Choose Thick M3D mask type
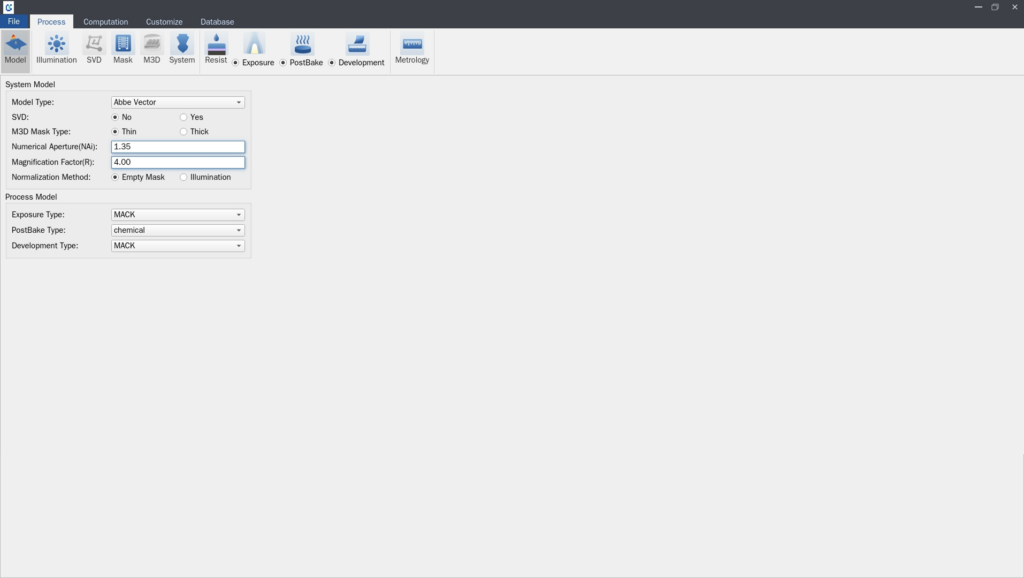1024x578 pixels. pyautogui.click(x=184, y=132)
